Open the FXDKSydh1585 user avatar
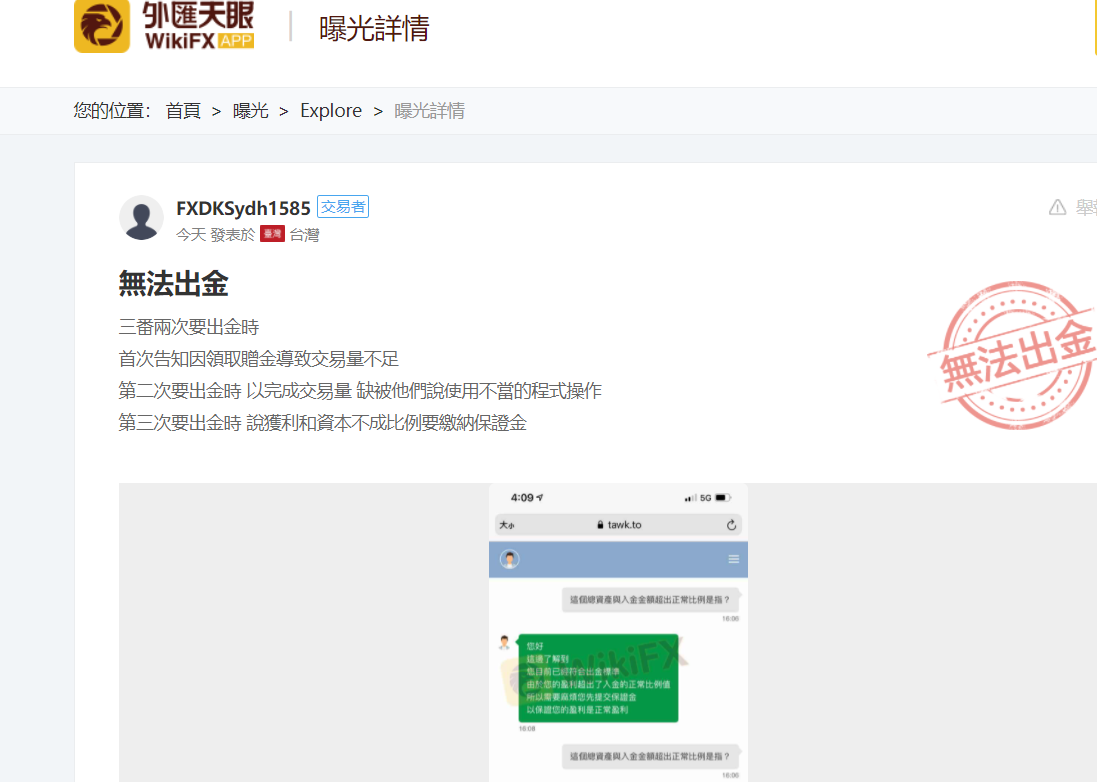 click(141, 217)
